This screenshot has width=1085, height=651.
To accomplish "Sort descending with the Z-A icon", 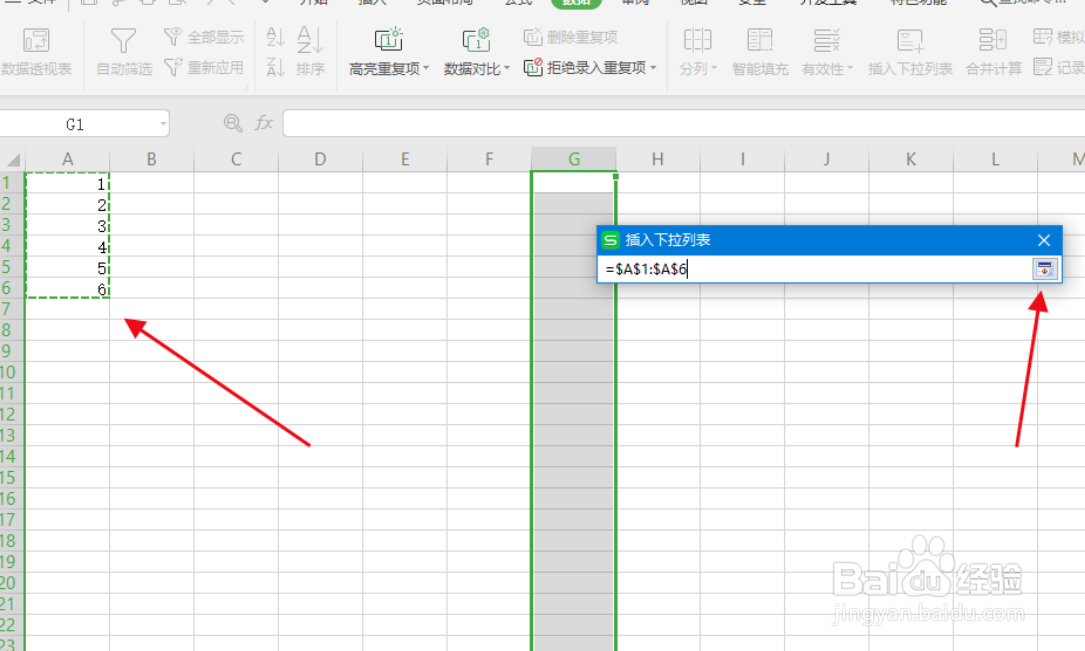I will click(275, 67).
